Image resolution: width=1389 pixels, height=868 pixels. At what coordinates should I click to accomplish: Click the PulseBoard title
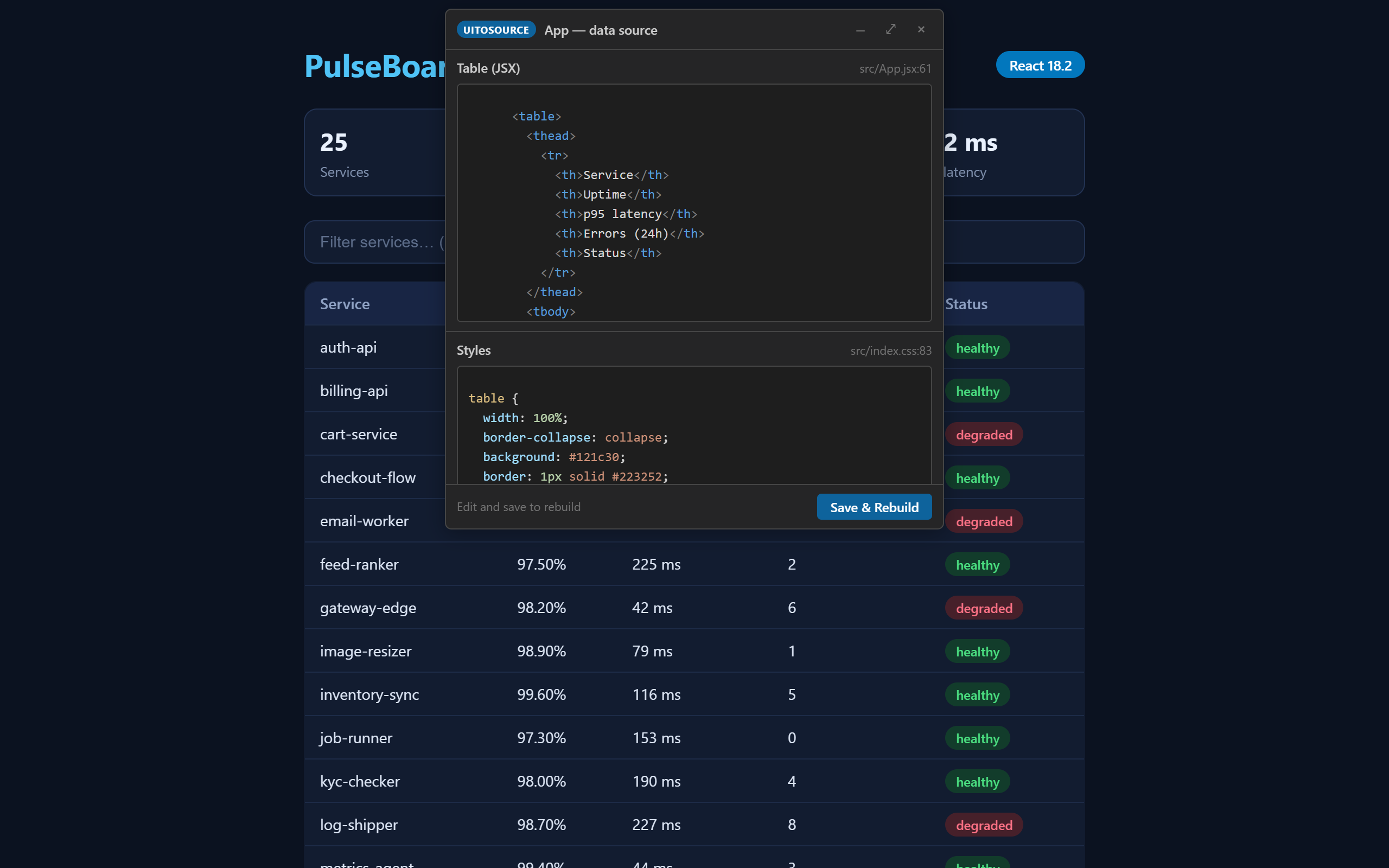375,66
